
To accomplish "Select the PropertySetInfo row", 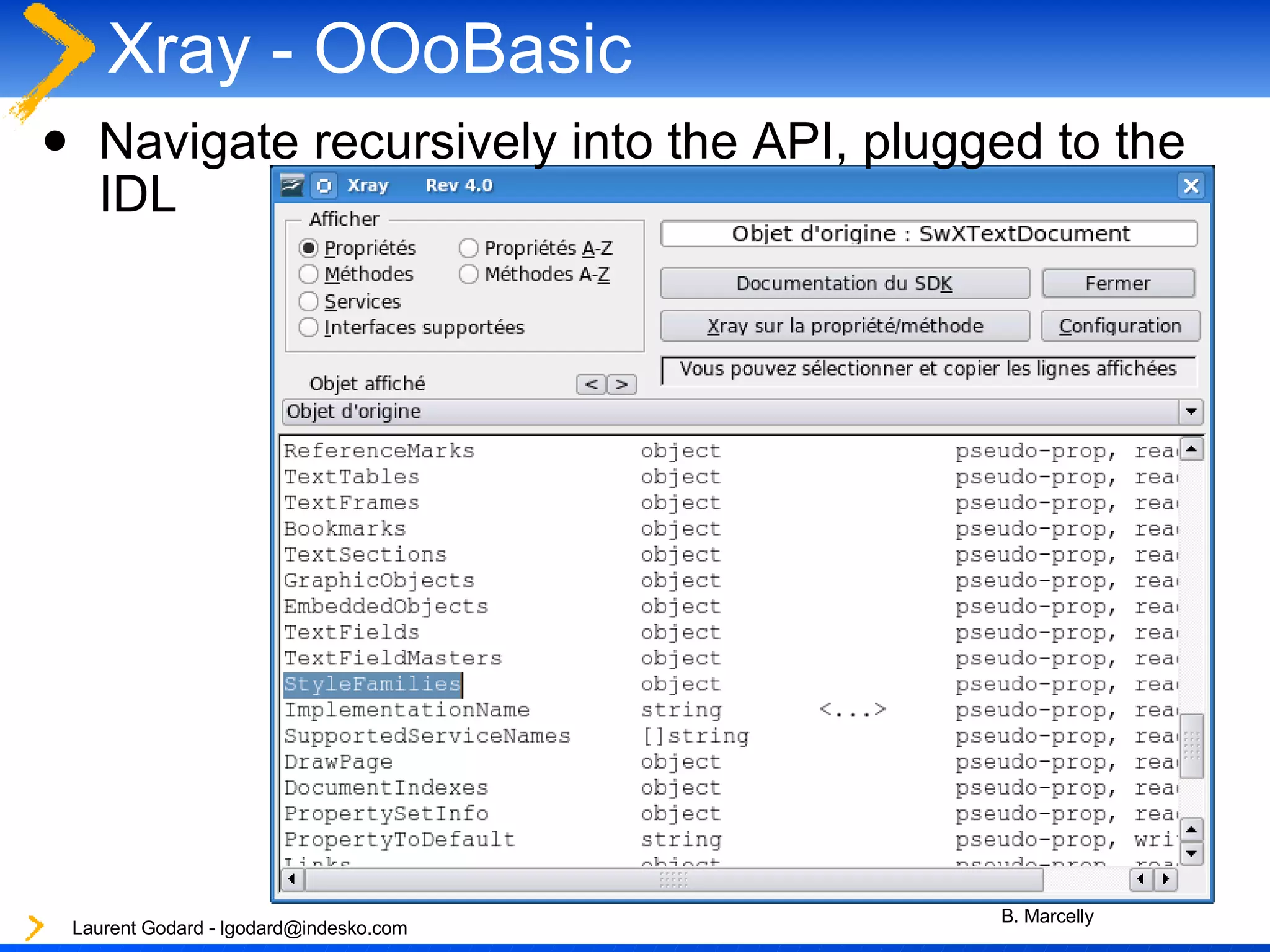I will (730, 814).
